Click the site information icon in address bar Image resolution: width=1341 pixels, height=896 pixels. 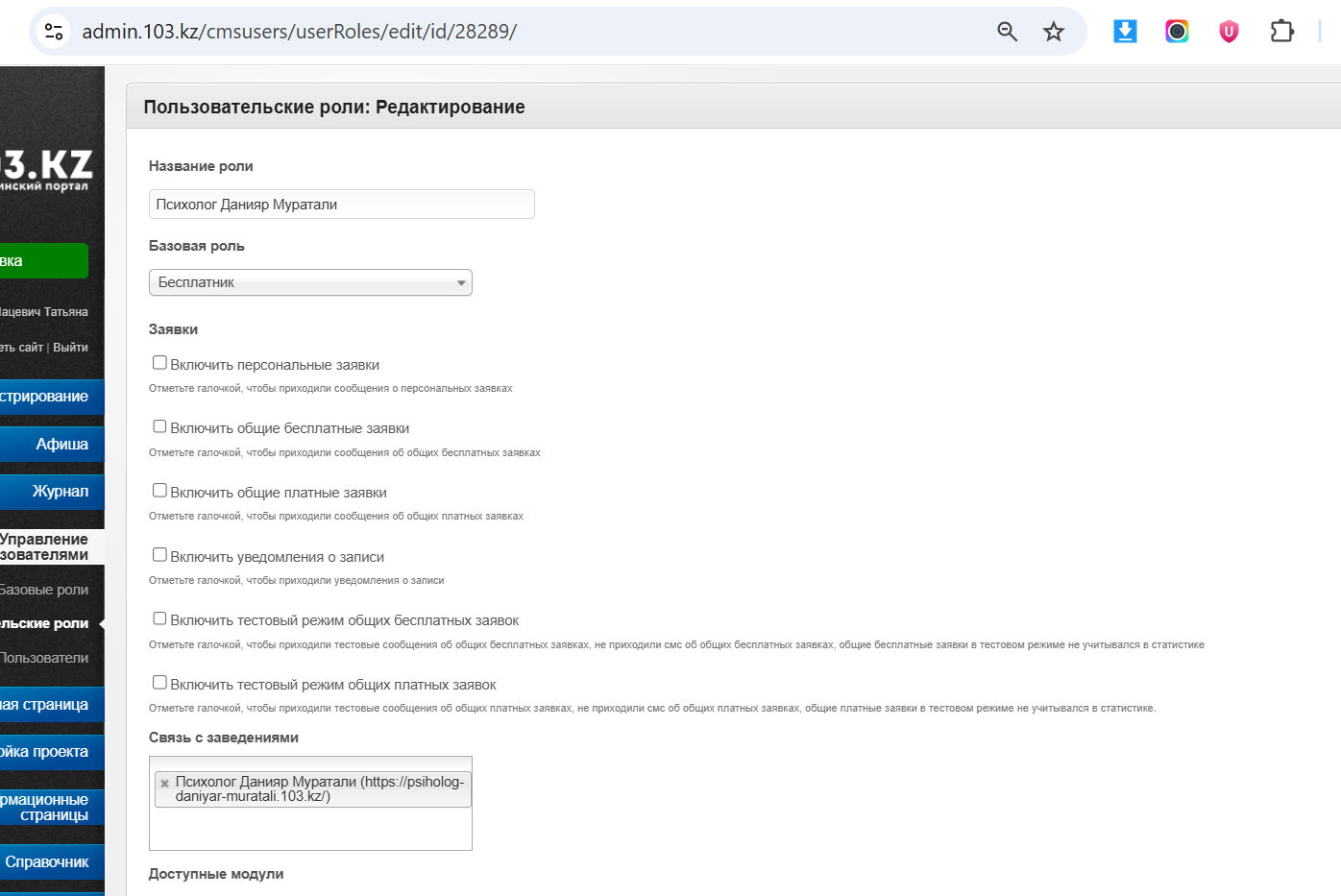(54, 32)
